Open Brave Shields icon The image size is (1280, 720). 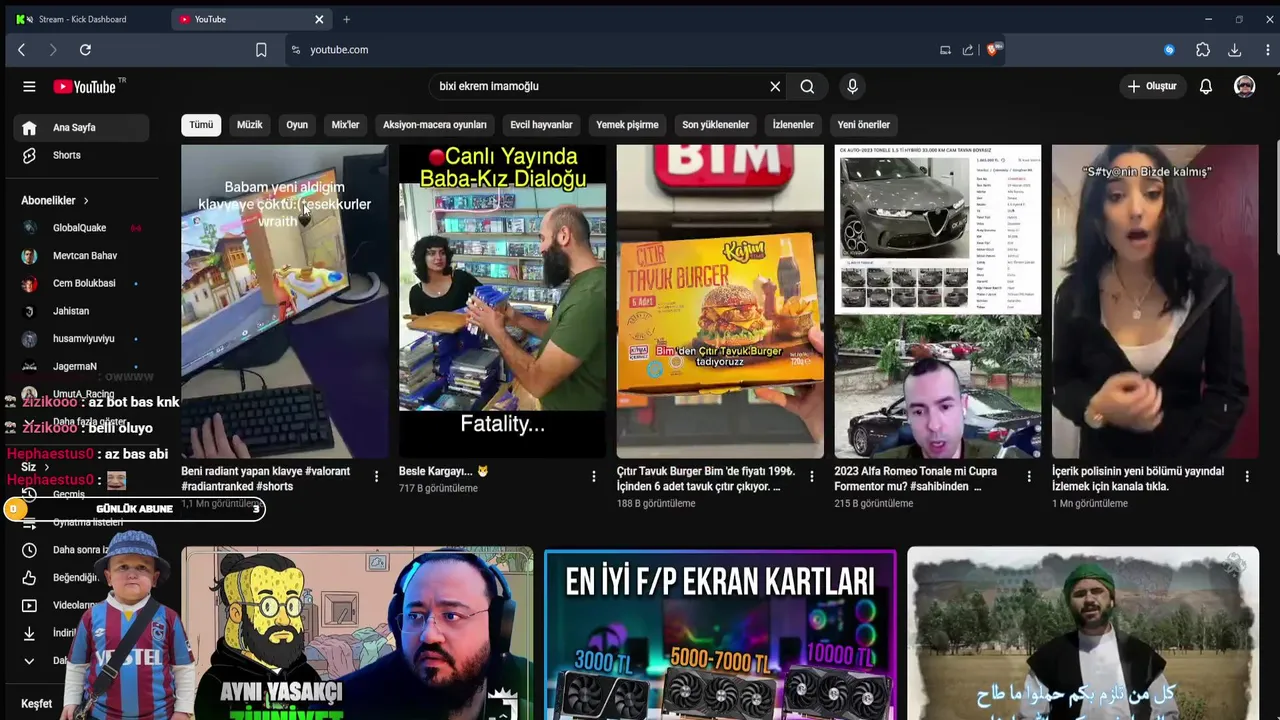[993, 49]
